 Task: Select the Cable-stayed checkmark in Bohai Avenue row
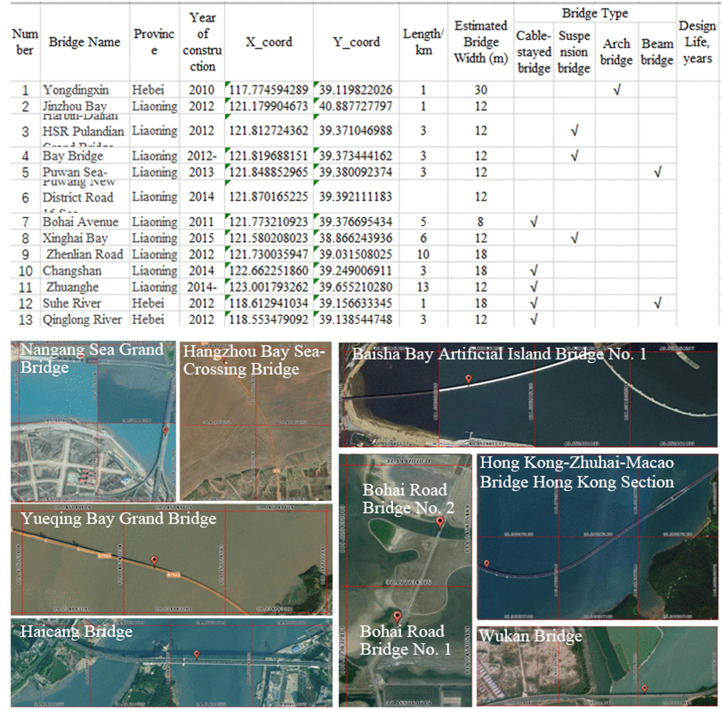coord(533,222)
